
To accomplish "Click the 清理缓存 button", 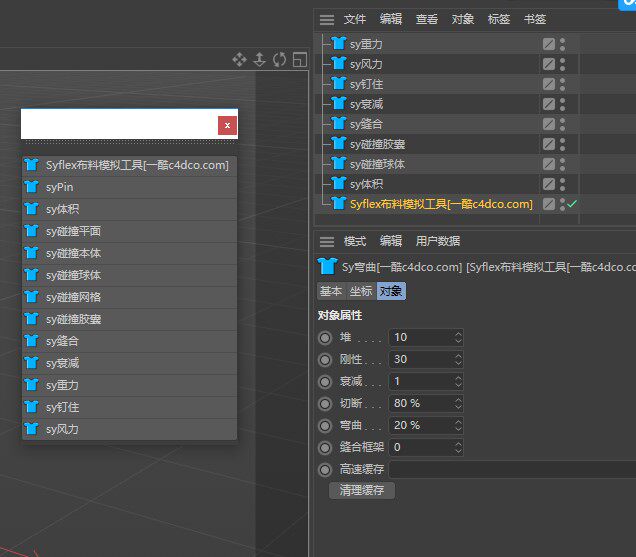I will tap(361, 490).
